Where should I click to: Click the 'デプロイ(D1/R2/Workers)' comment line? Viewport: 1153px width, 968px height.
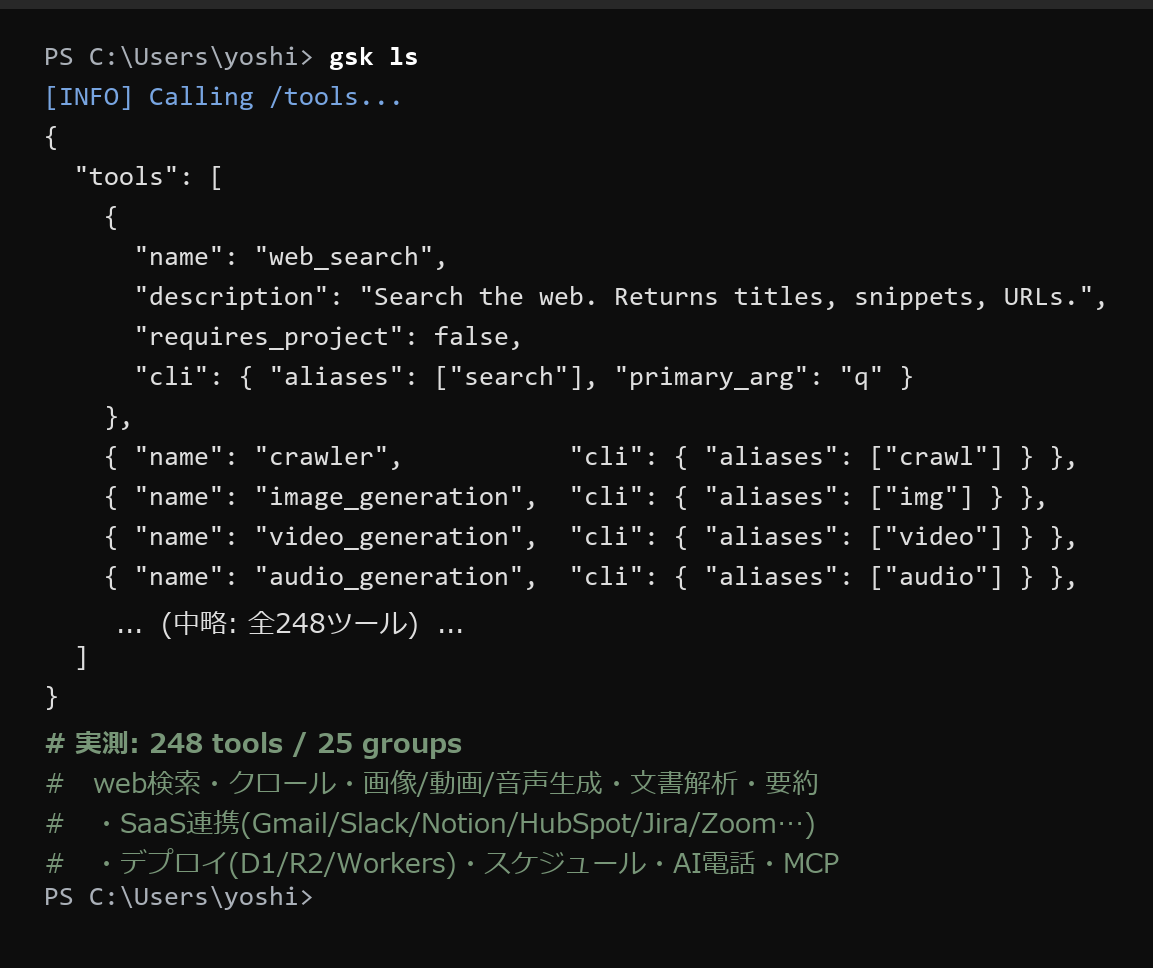pyautogui.click(x=442, y=864)
